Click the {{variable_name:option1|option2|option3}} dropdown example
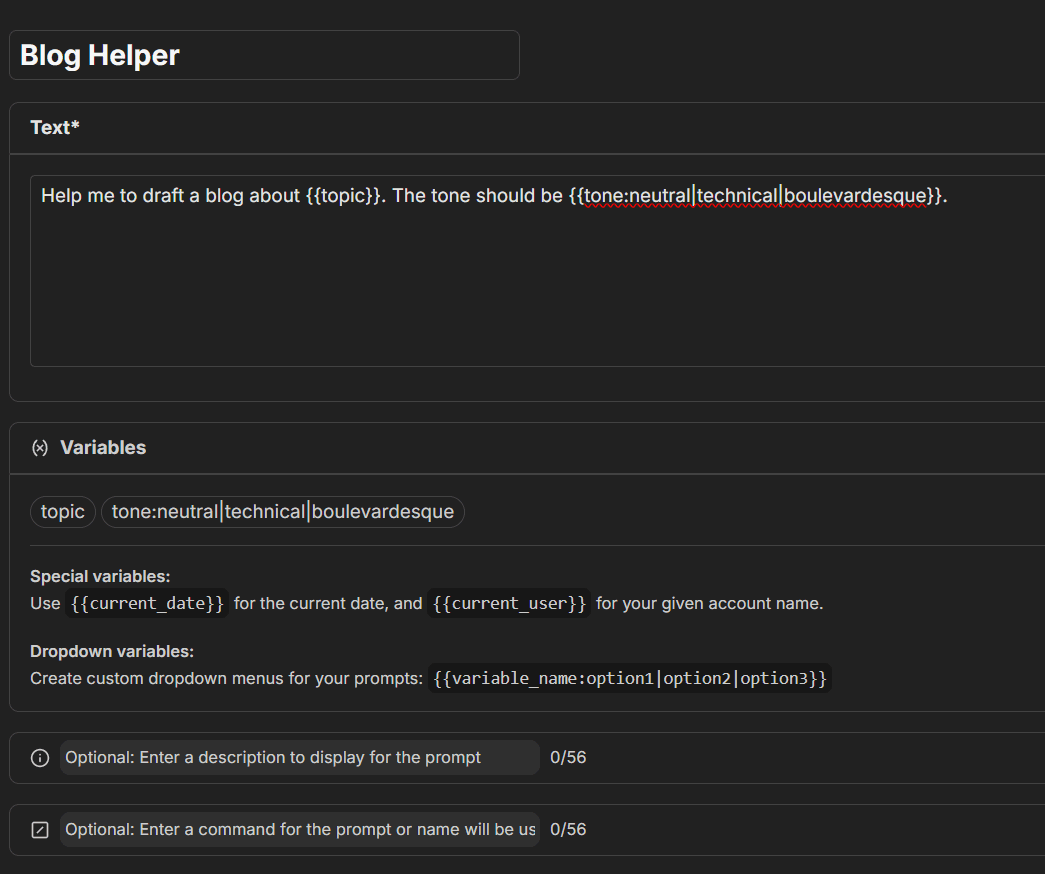Image resolution: width=1045 pixels, height=874 pixels. click(x=630, y=679)
